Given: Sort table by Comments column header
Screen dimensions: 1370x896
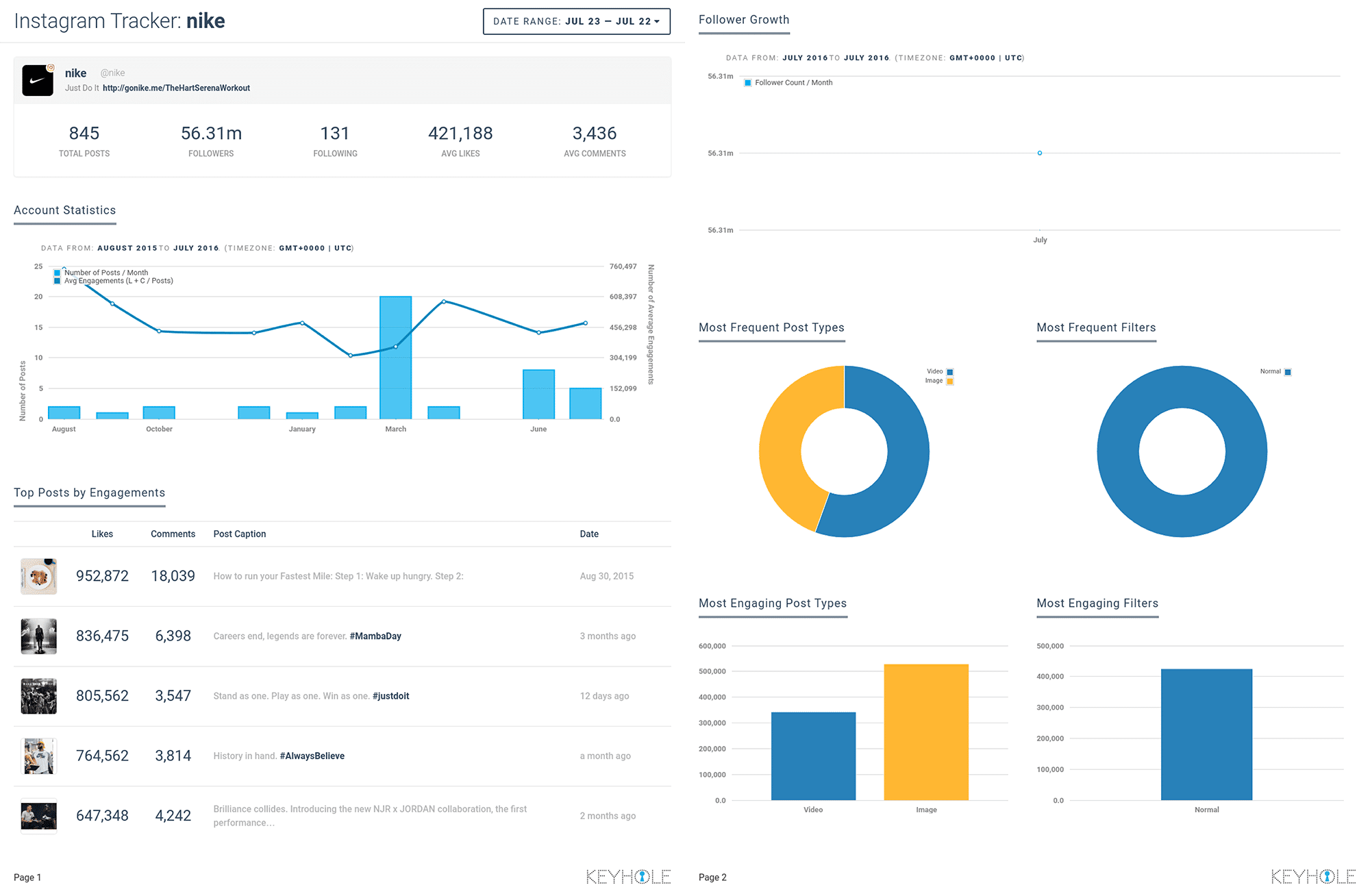Looking at the screenshot, I should tap(173, 534).
